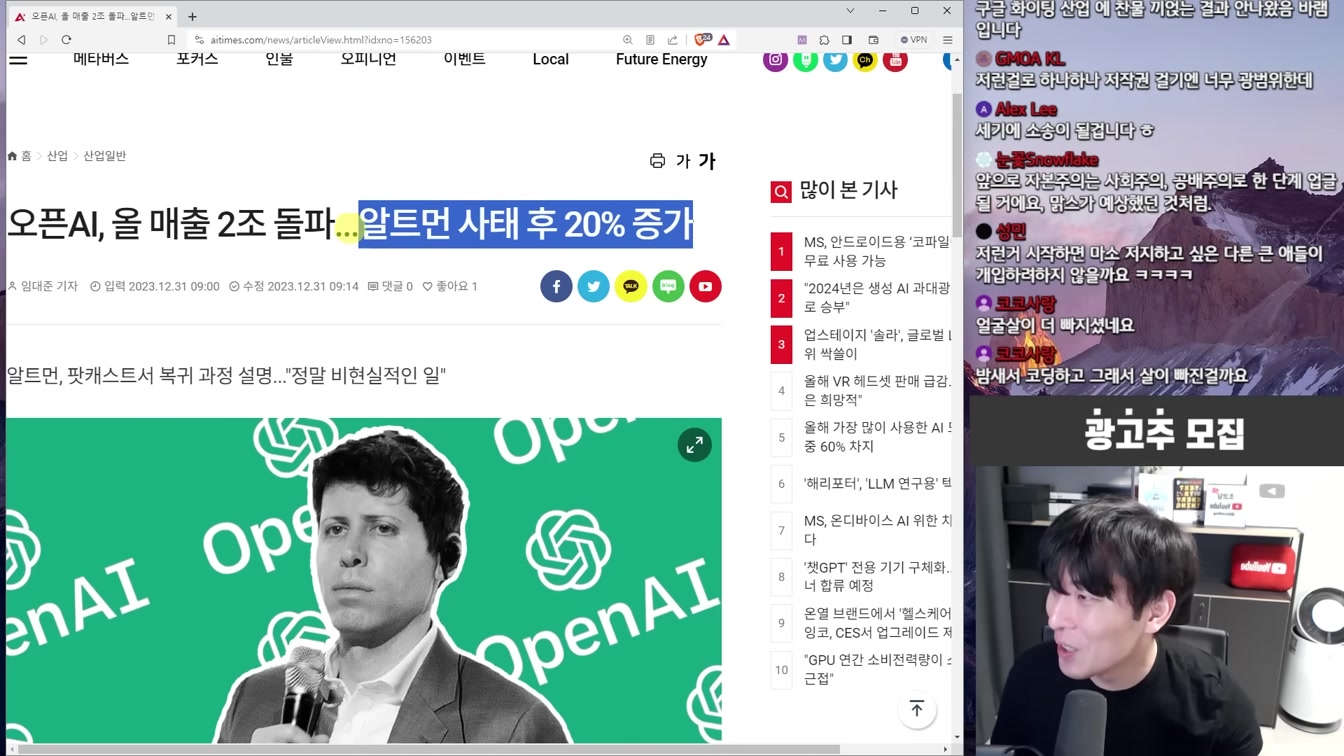Visit the site's Twitter header icon

pos(835,60)
